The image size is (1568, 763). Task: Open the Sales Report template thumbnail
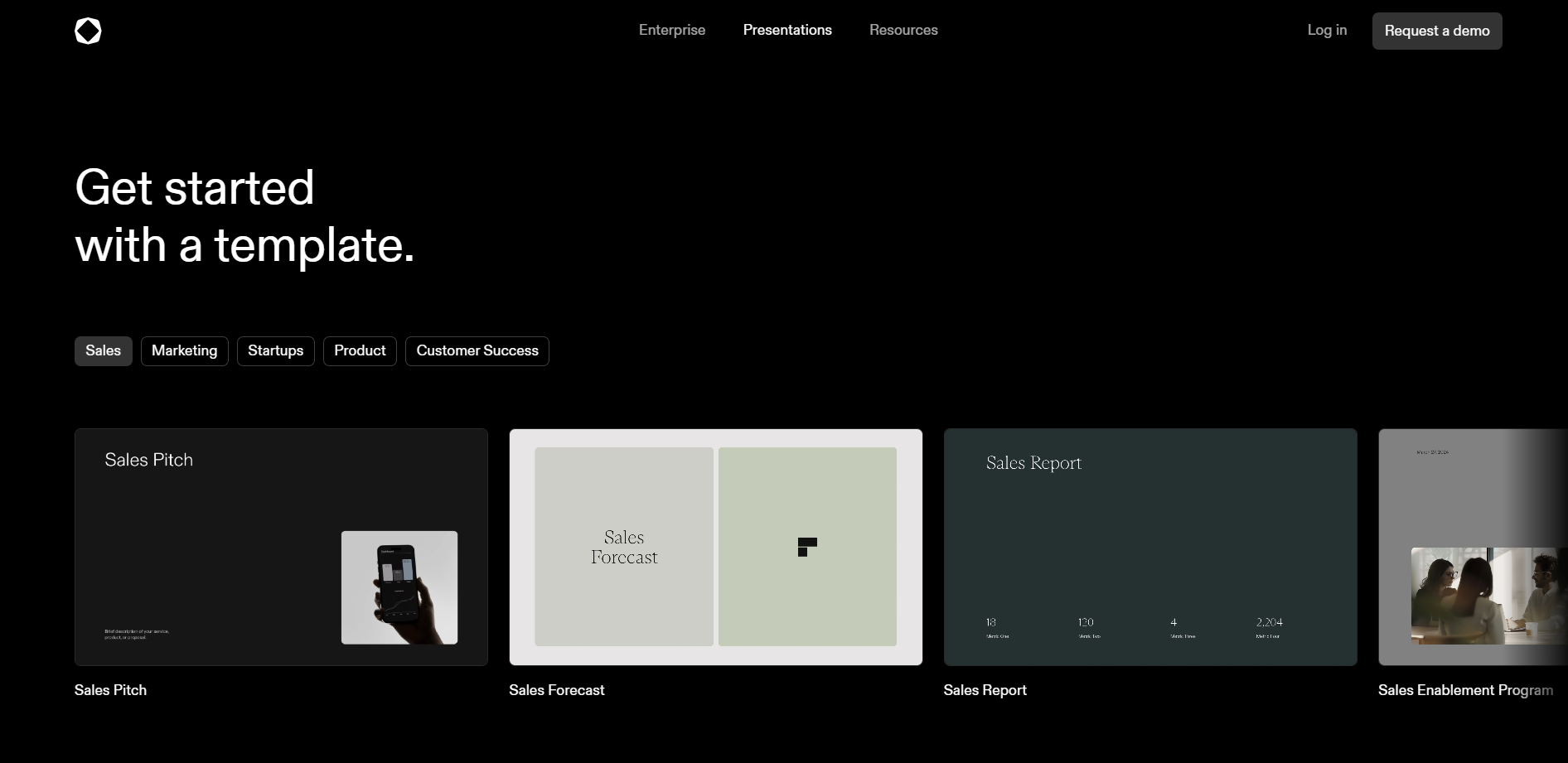click(1150, 547)
